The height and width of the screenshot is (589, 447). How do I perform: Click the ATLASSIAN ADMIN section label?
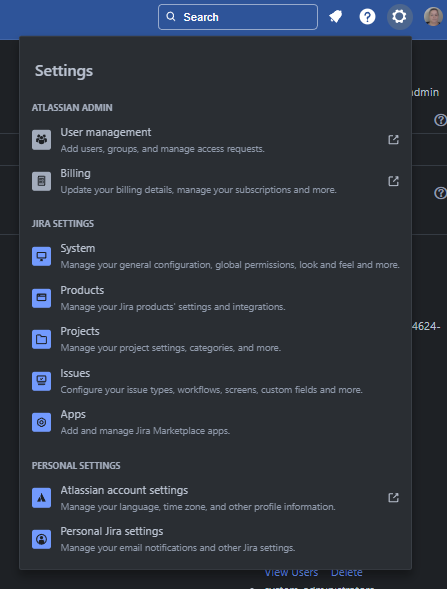pyautogui.click(x=72, y=108)
